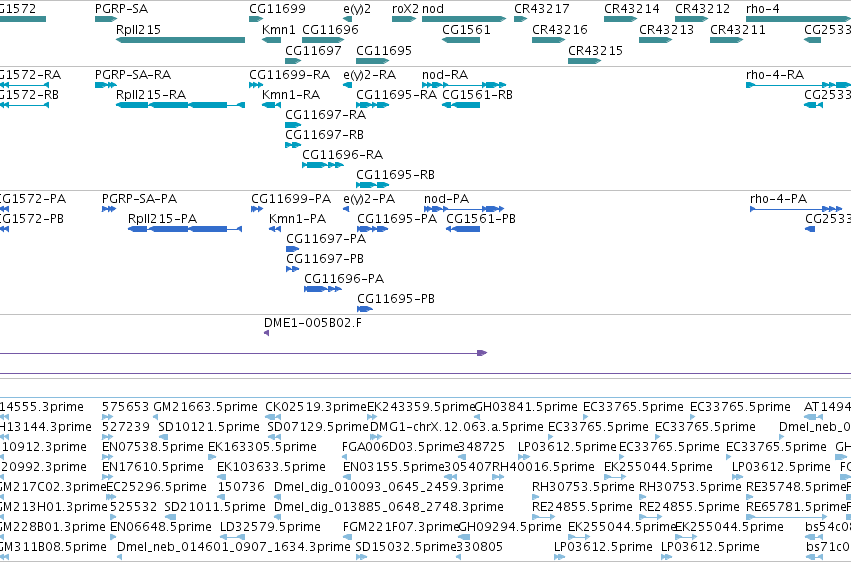This screenshot has width=851, height=562.
Task: Click the roX2 gene label
Action: 405,9
